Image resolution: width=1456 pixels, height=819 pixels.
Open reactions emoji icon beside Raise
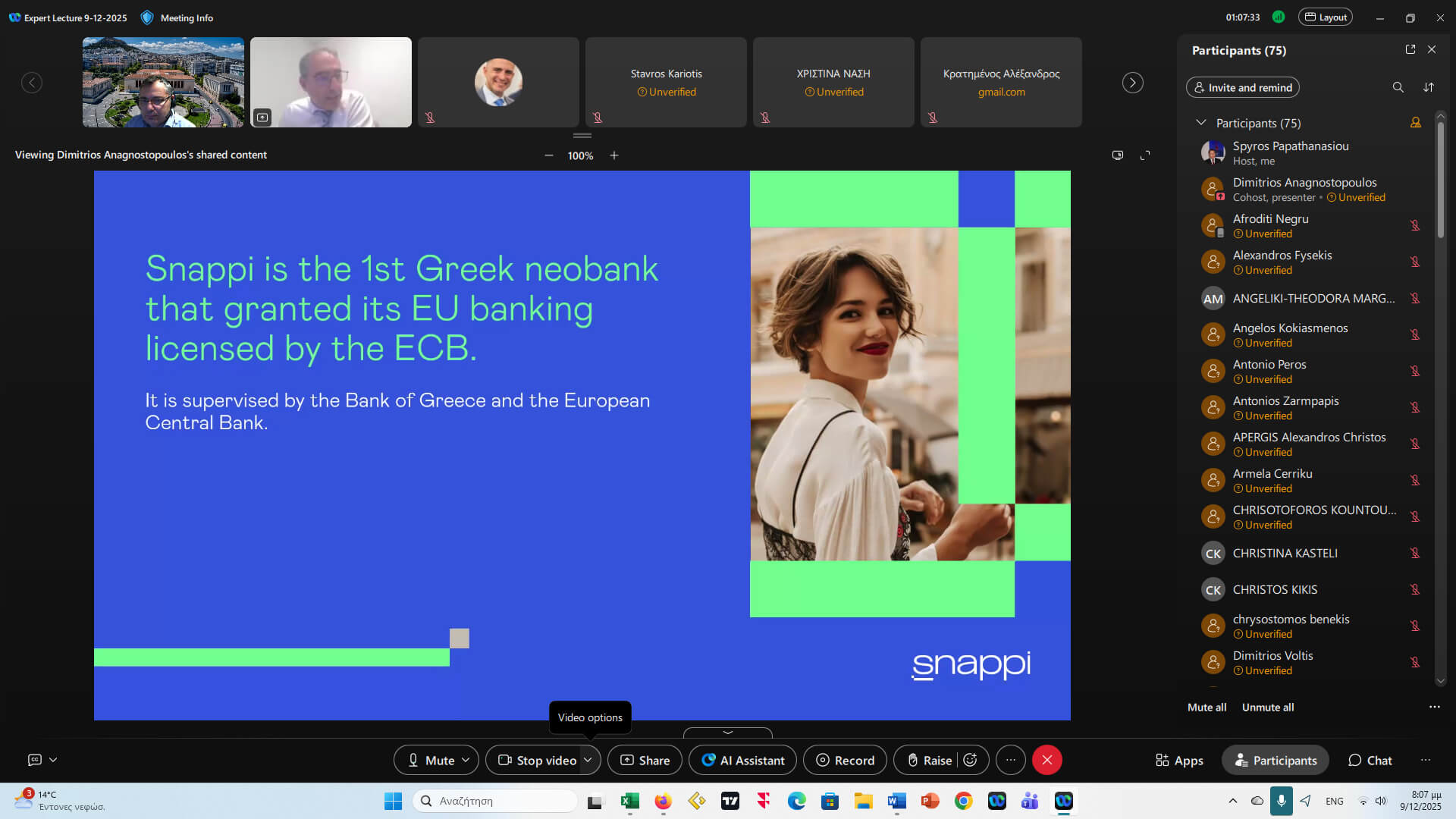971,760
